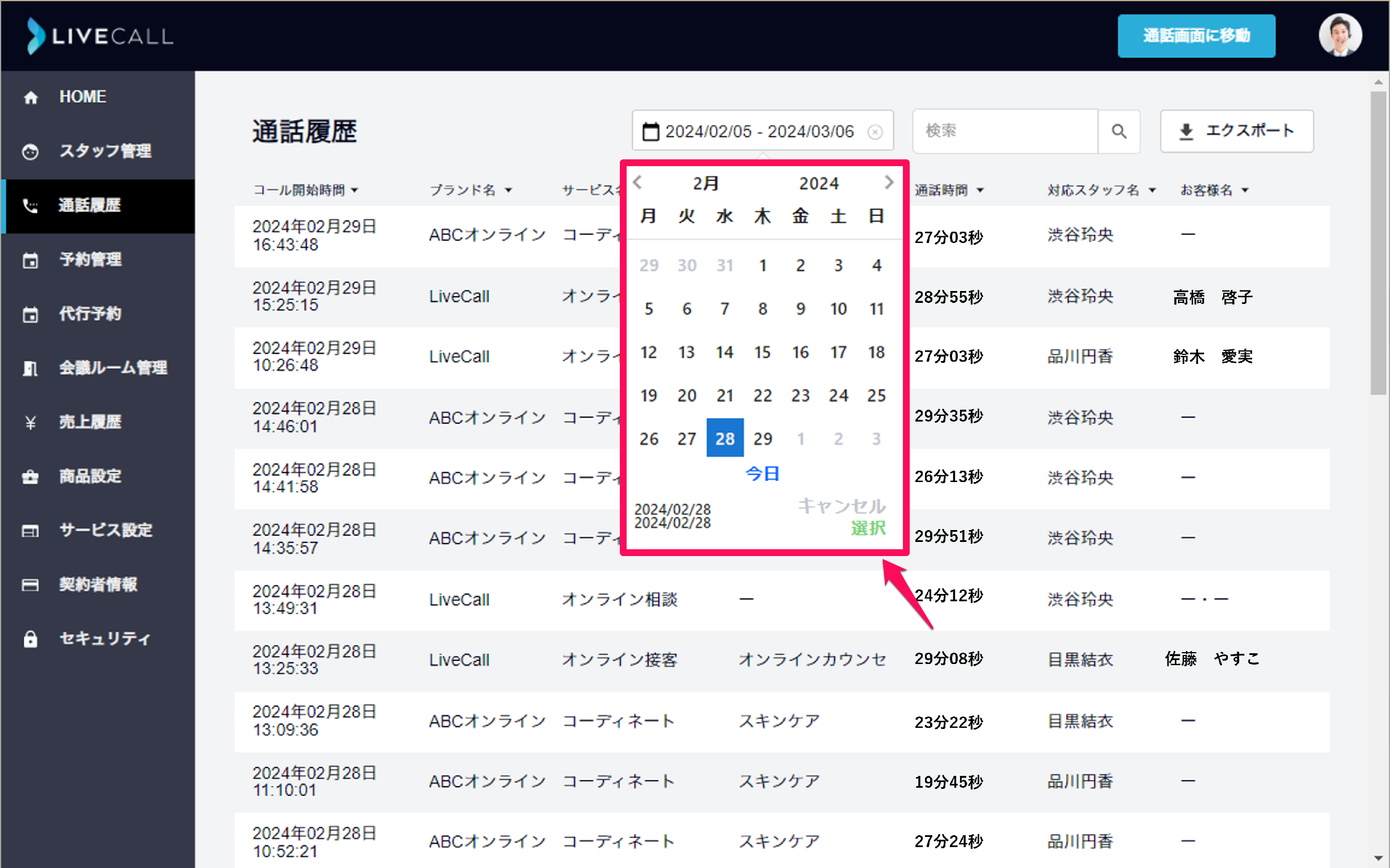Click オンラインカウンセ cell
1390x868 pixels.
coord(813,659)
